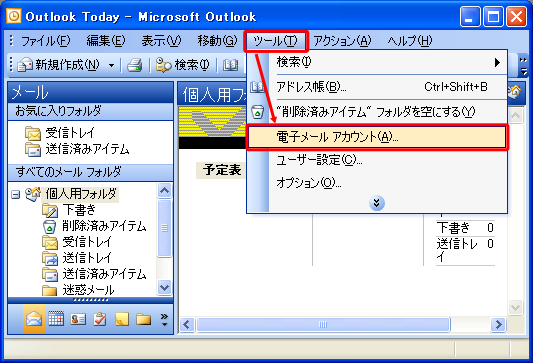
Task: Expand the full Tools menu with chevron
Action: coord(377,203)
